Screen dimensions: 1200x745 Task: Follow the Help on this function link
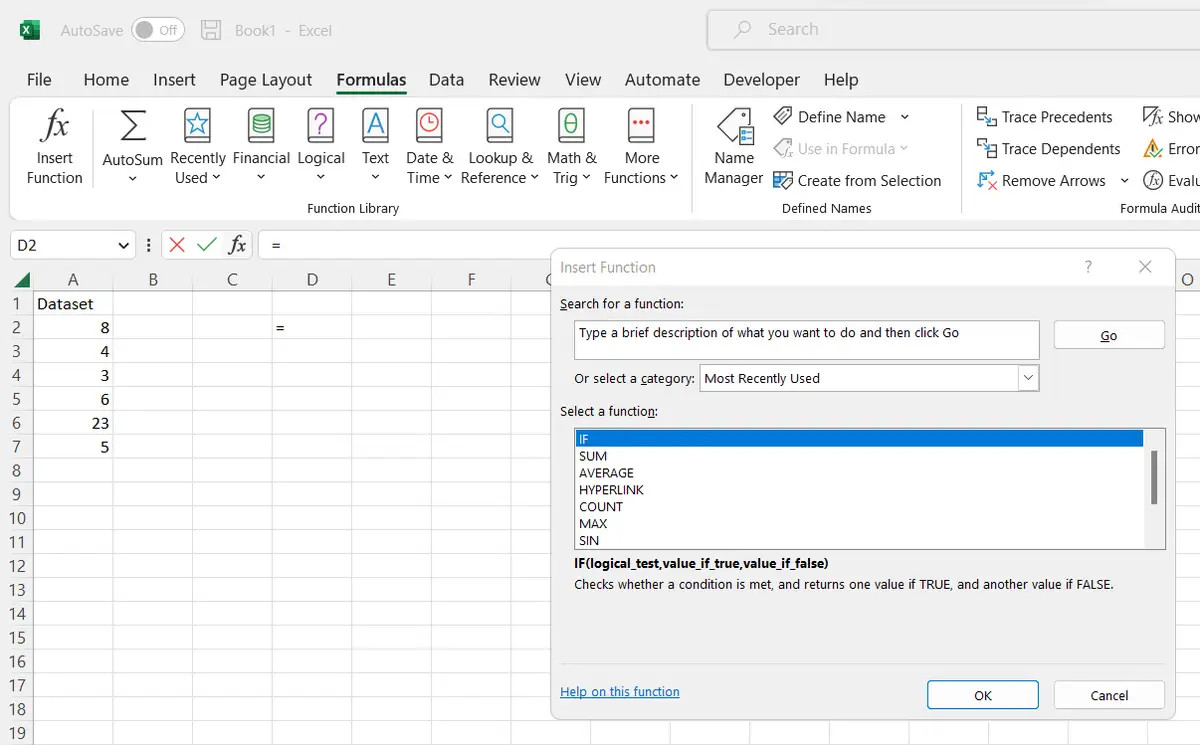[x=619, y=692]
